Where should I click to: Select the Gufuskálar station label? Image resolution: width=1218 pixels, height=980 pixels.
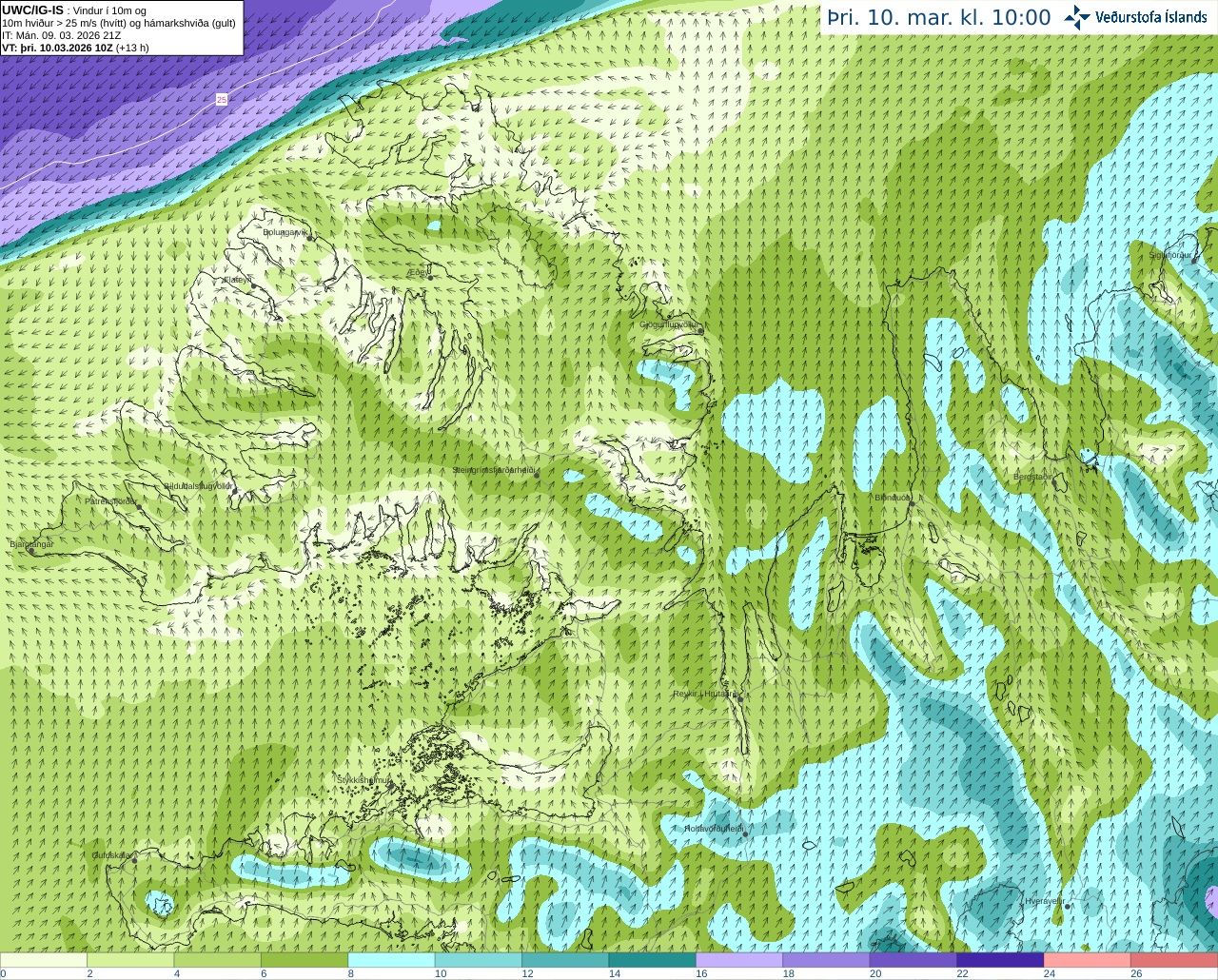coord(111,854)
